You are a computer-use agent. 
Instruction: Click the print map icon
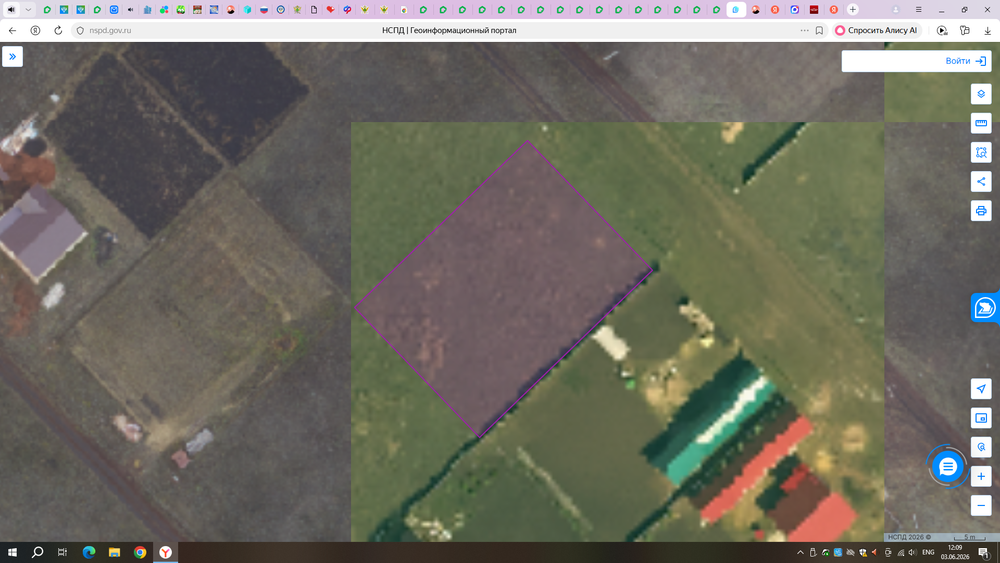click(x=981, y=211)
